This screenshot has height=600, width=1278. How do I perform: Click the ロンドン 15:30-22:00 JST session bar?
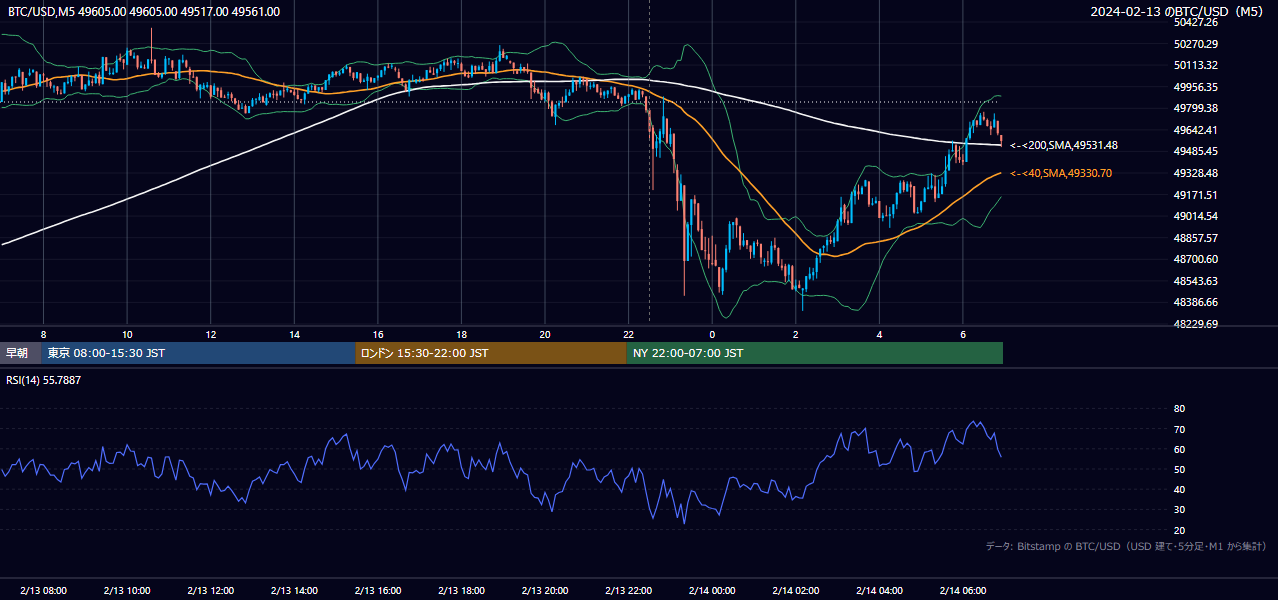click(491, 353)
